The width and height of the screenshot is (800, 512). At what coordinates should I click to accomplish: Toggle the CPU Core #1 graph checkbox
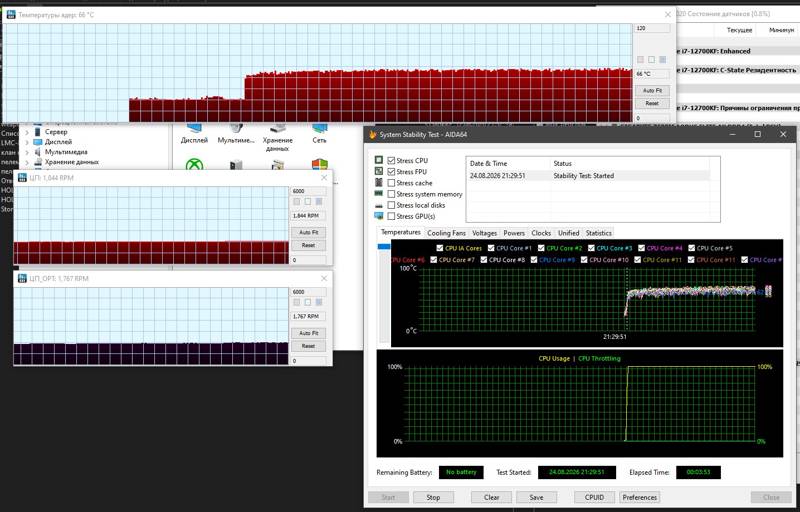pyautogui.click(x=491, y=248)
